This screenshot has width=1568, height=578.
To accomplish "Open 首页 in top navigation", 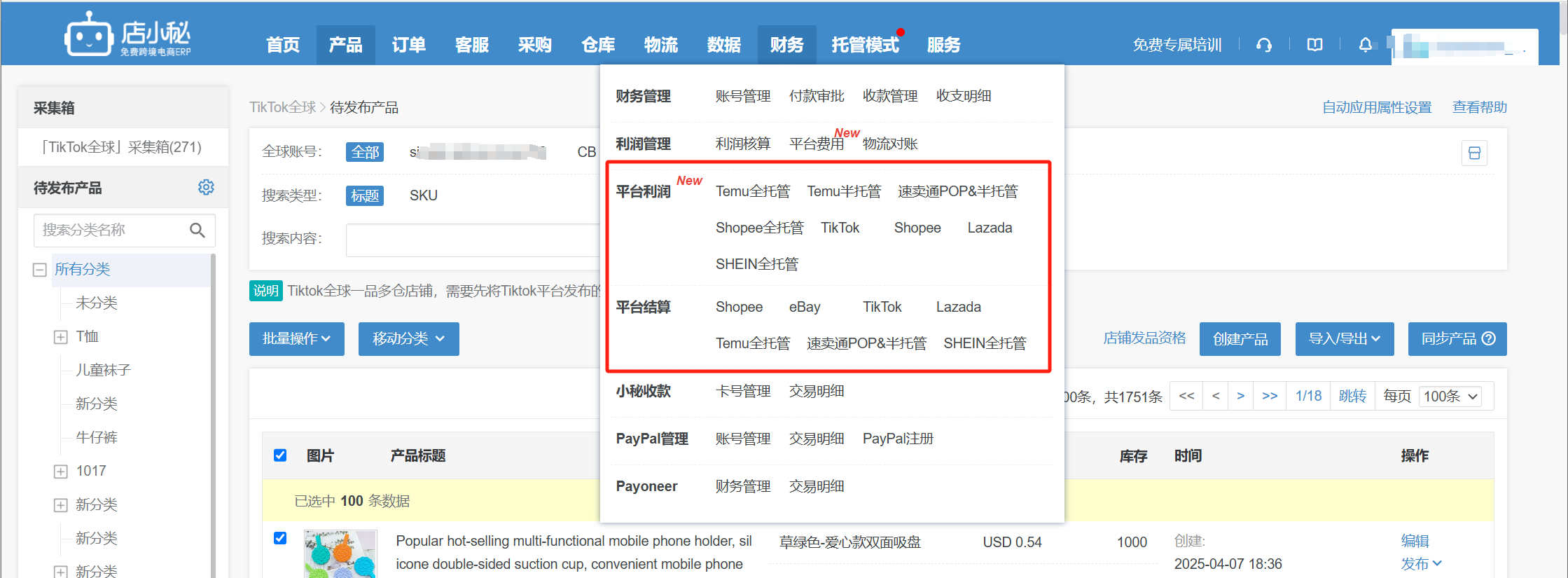I will [283, 45].
